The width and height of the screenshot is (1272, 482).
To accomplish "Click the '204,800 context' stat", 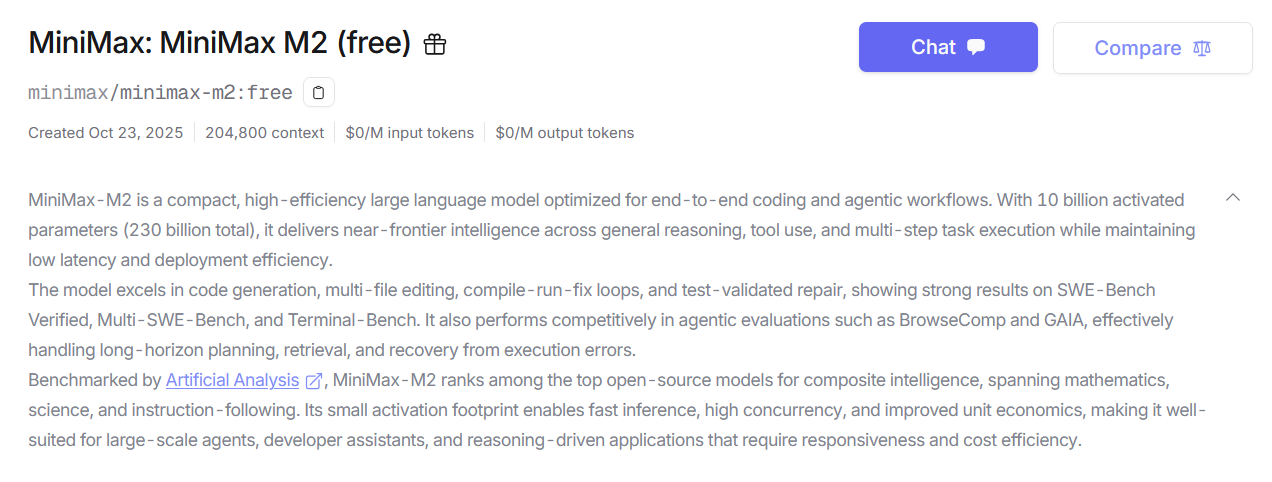I will 265,133.
